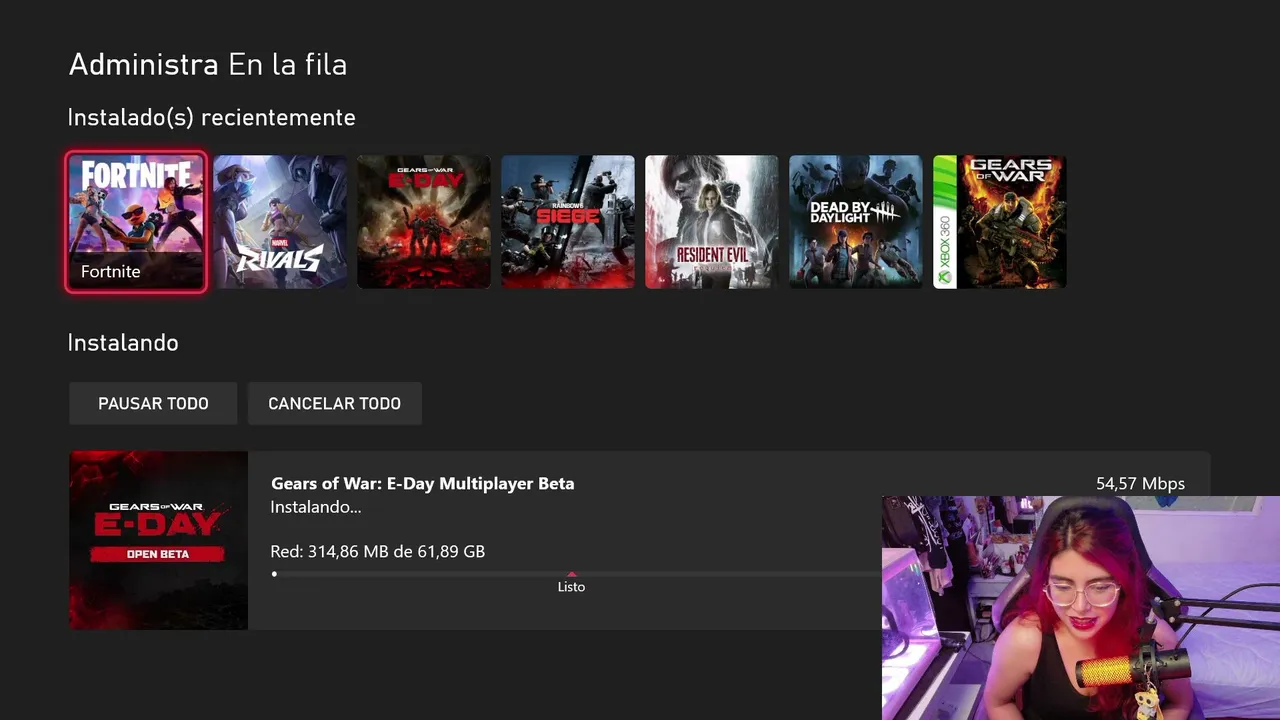The image size is (1280, 720).
Task: Select the Gears of War: E-Day Multiplayer Beta title
Action: click(422, 484)
